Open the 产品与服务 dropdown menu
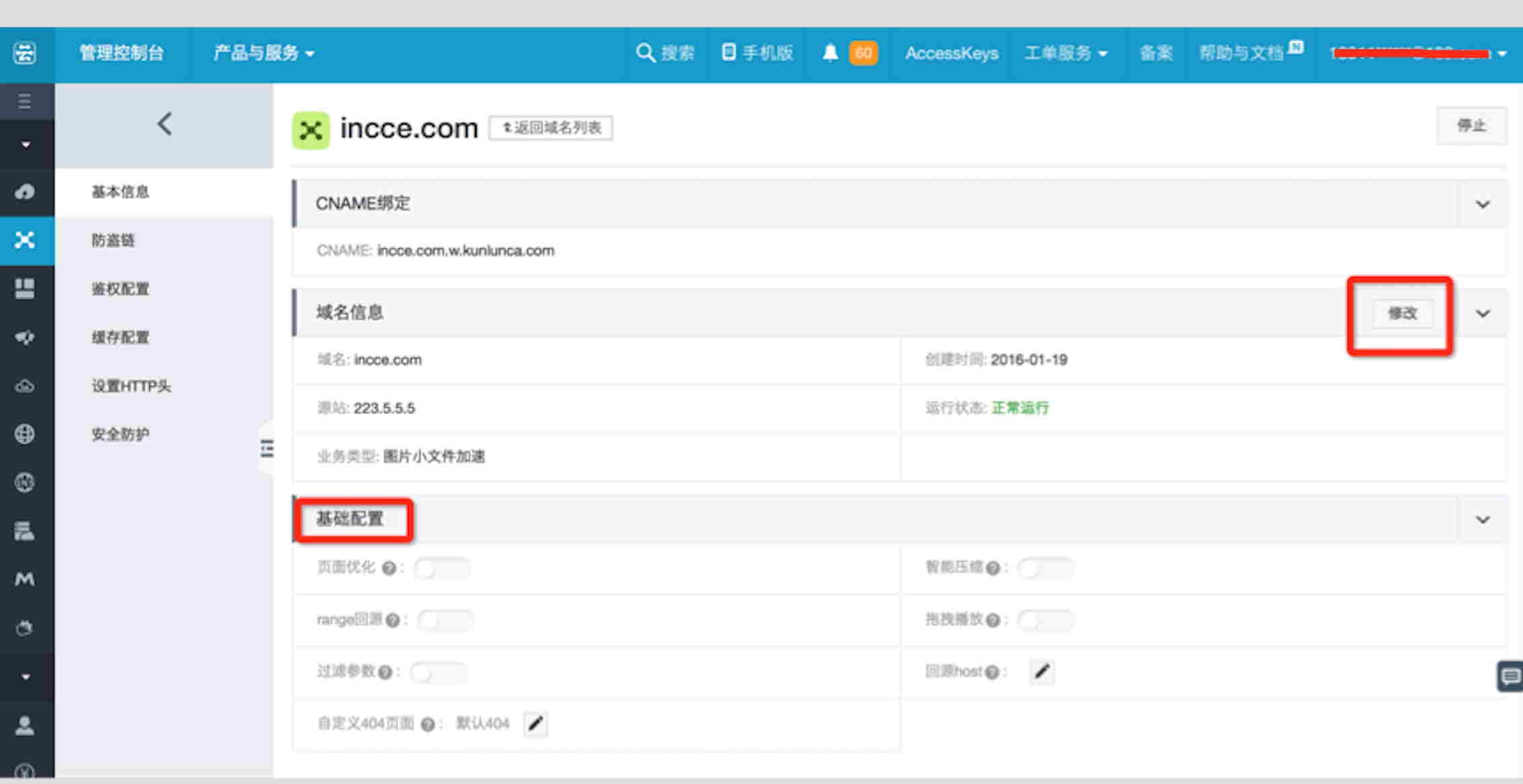The height and width of the screenshot is (784, 1523). pos(264,53)
